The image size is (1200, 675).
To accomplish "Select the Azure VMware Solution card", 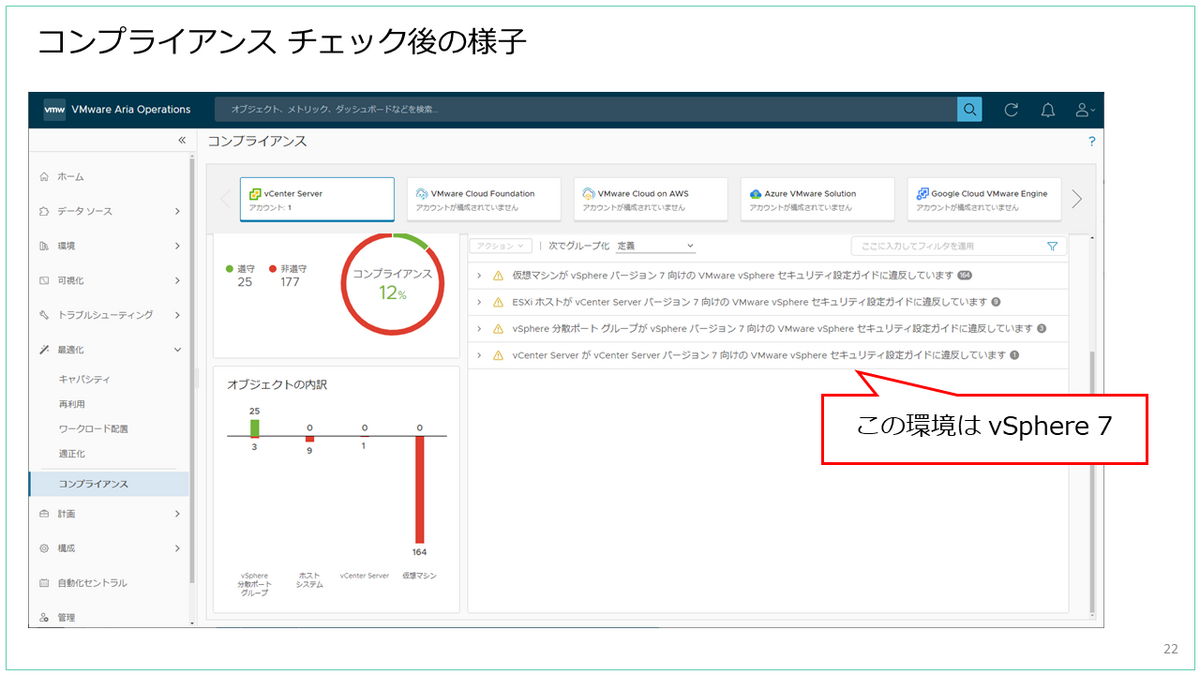I will pyautogui.click(x=817, y=199).
